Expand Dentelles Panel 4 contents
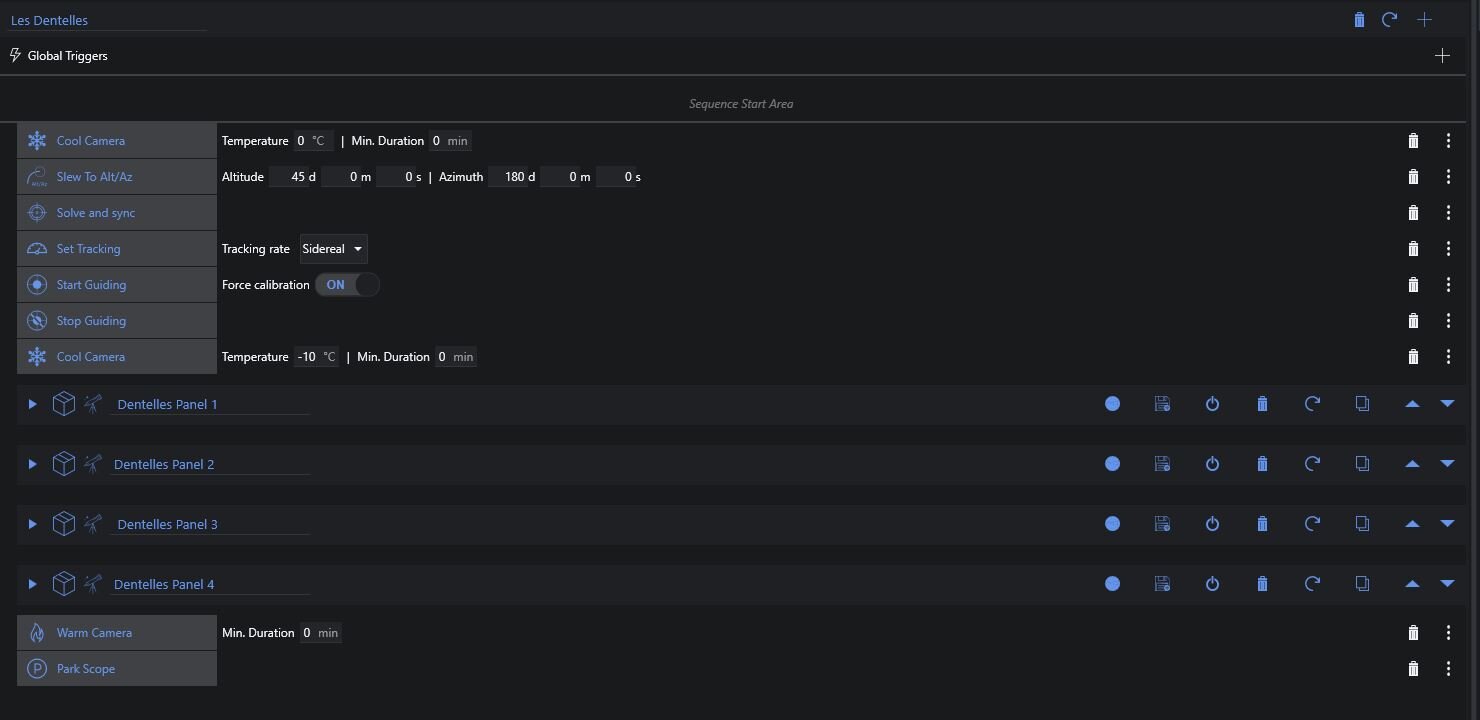 [x=32, y=584]
